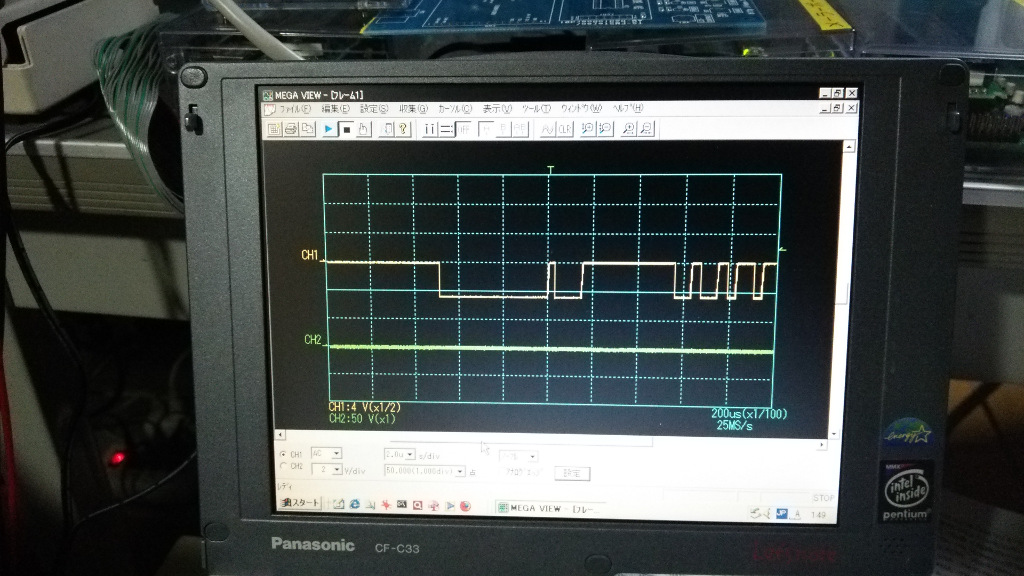Click the trigger level marker at right edge
Image resolution: width=1024 pixels, height=576 pixels.
[x=782, y=250]
